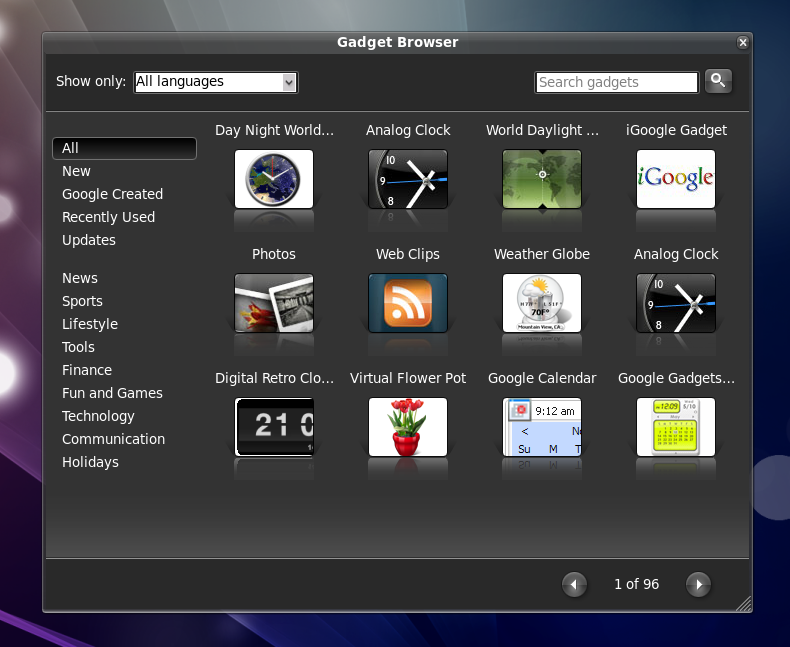
Task: Choose the iGoogle Gadget icon
Action: click(x=676, y=179)
